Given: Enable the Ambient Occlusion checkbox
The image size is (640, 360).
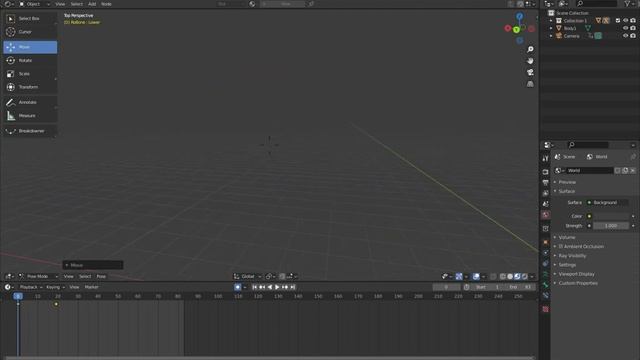Looking at the screenshot, I should pos(561,247).
